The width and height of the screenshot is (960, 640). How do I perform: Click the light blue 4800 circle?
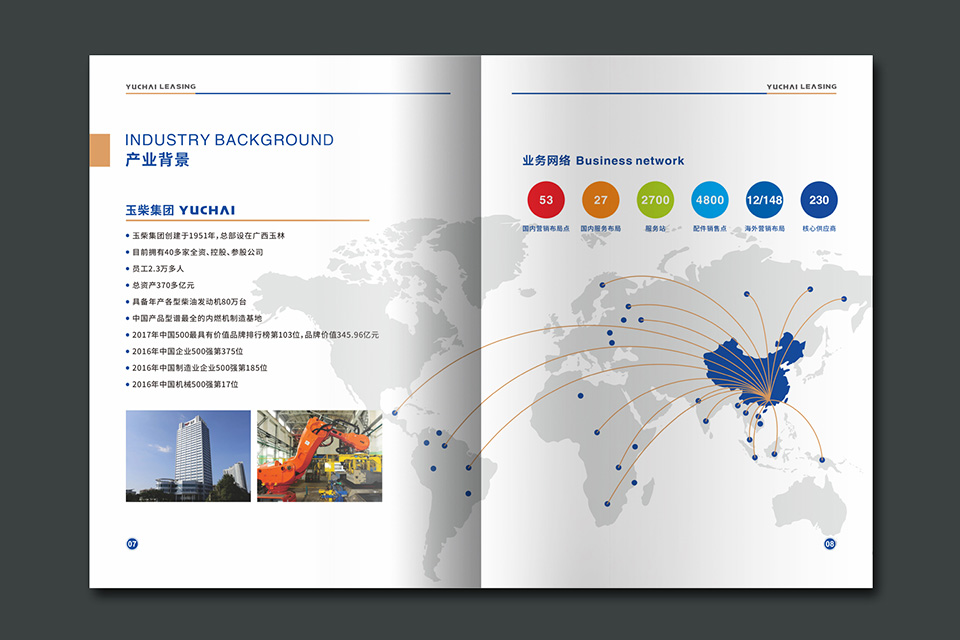point(710,200)
